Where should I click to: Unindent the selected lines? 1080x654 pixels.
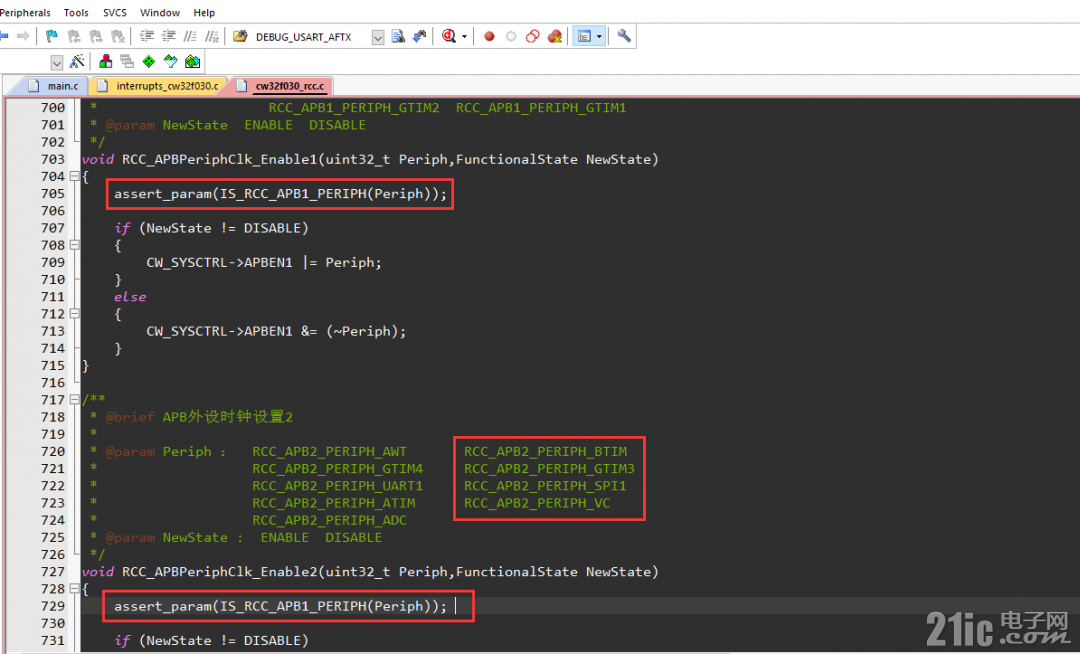(x=169, y=36)
